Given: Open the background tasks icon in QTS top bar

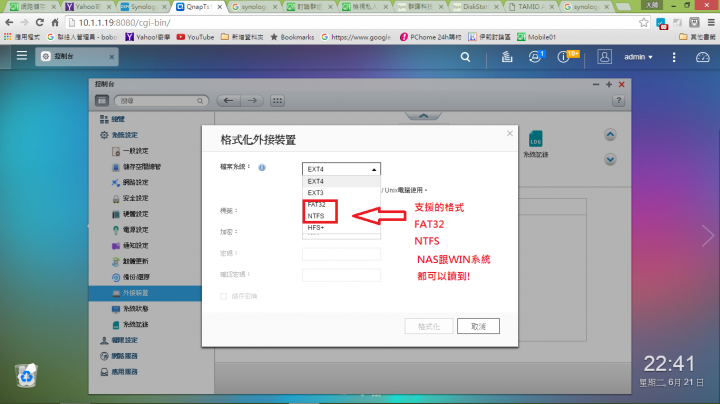Looking at the screenshot, I should click(x=507, y=57).
